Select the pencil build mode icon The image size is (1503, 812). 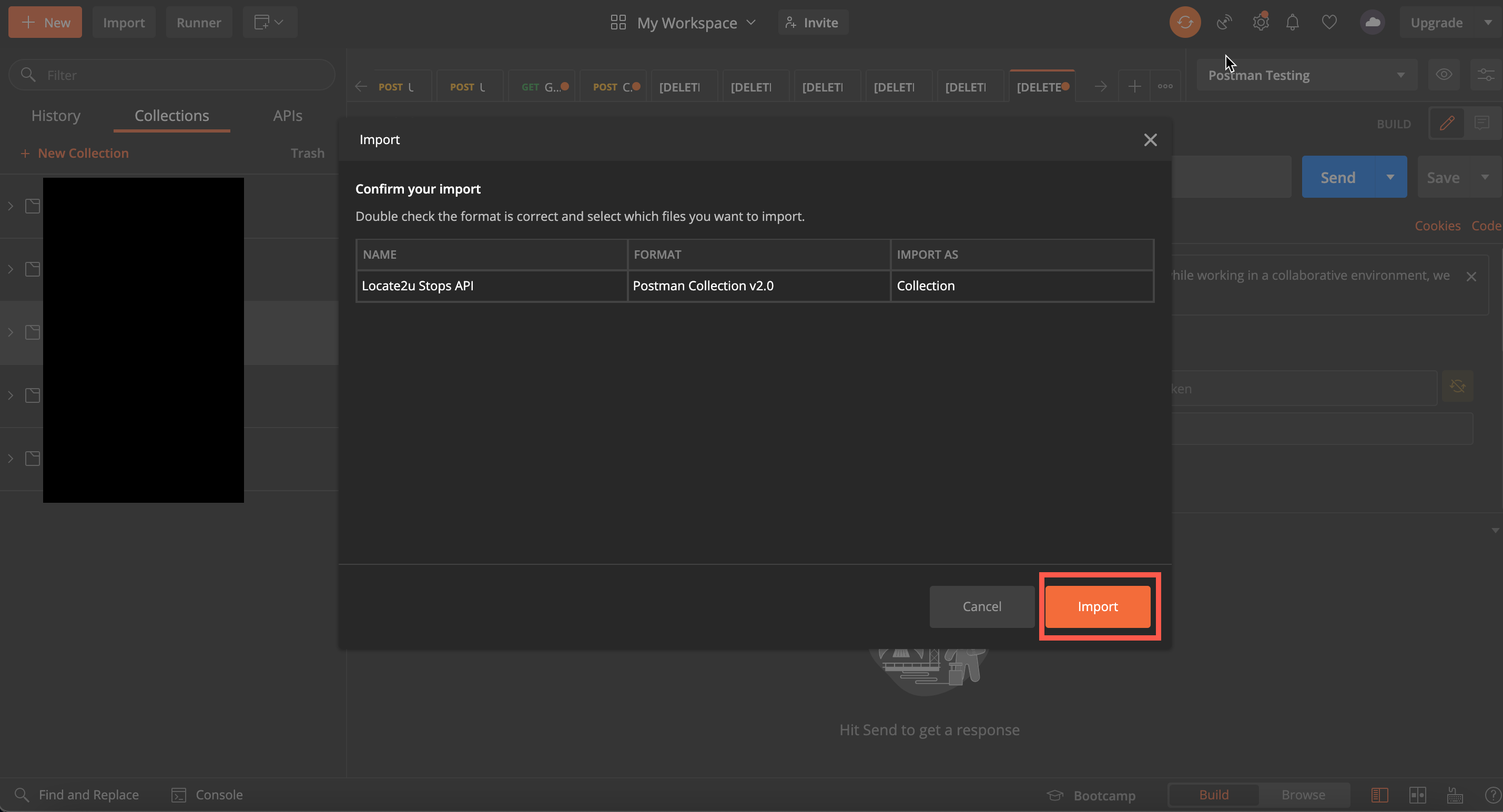pos(1446,123)
